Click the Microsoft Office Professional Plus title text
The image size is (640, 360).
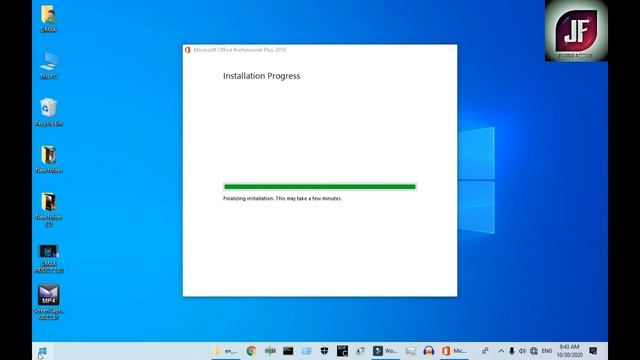pos(240,50)
